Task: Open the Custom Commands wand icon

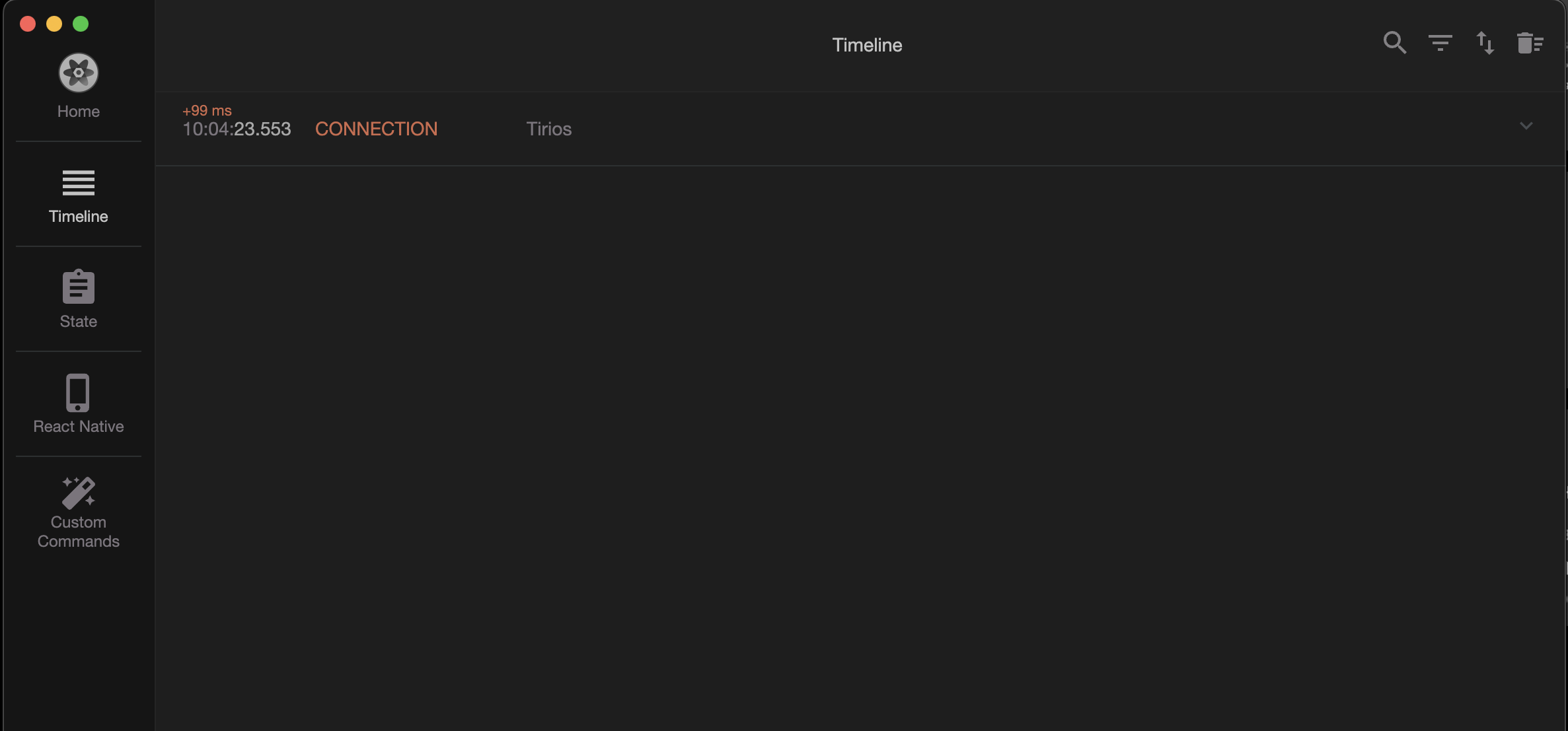Action: coord(78,493)
